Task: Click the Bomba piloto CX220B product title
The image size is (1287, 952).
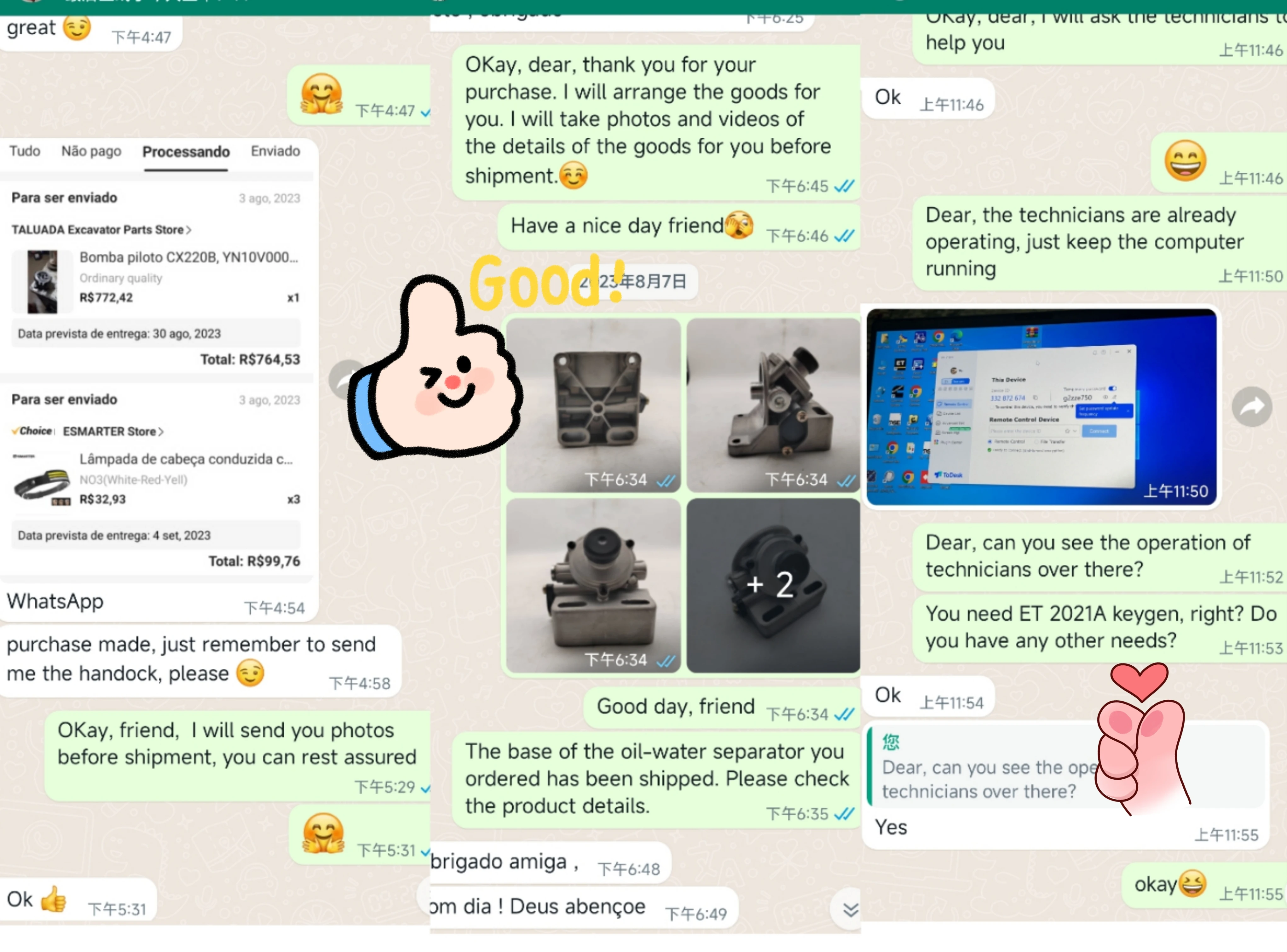Action: pyautogui.click(x=188, y=257)
